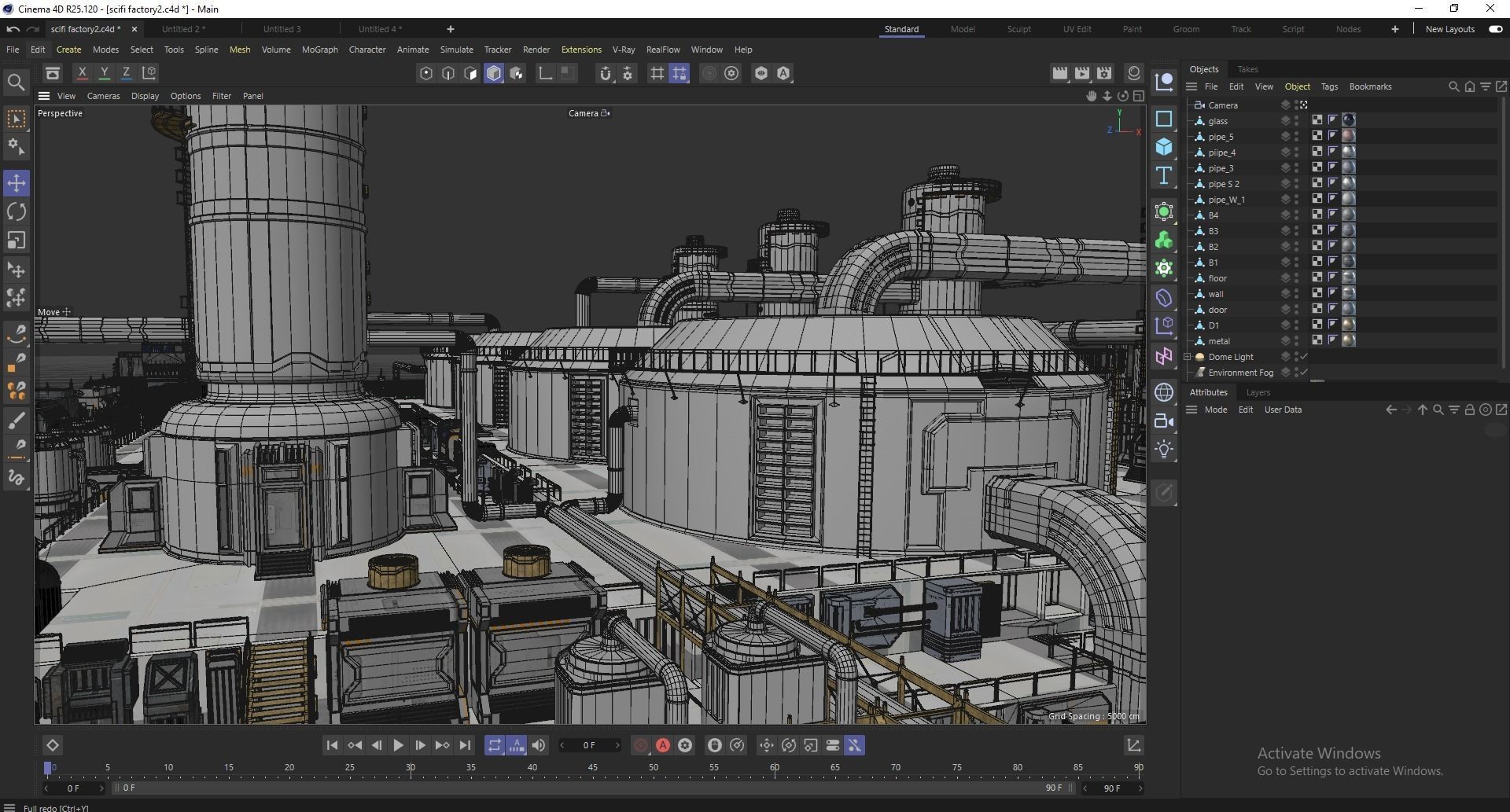This screenshot has width=1510, height=812.
Task: Switch to the Takes tab
Action: [x=1247, y=69]
